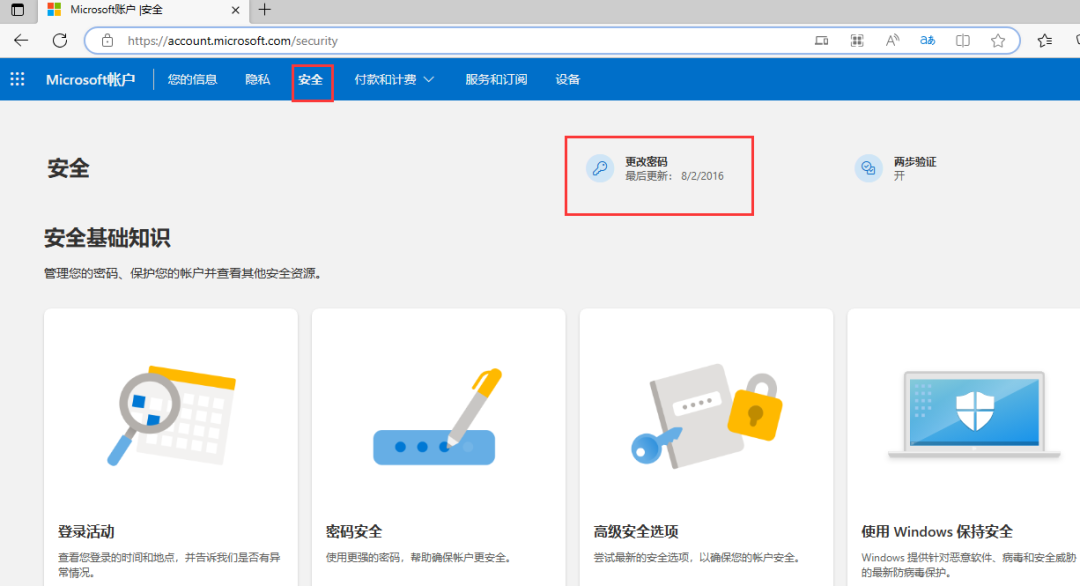Close the Microsoft账户 |安全 tab

coord(235,10)
